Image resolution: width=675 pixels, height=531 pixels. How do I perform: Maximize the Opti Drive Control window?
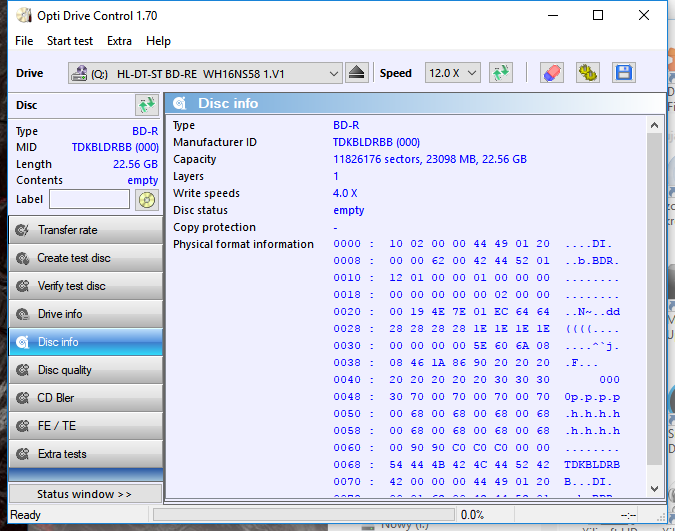598,16
